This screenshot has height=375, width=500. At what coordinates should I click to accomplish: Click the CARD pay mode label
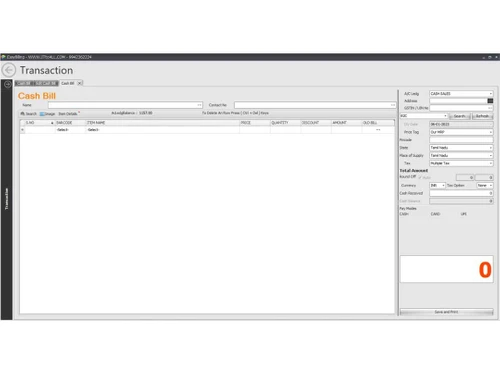(435, 214)
